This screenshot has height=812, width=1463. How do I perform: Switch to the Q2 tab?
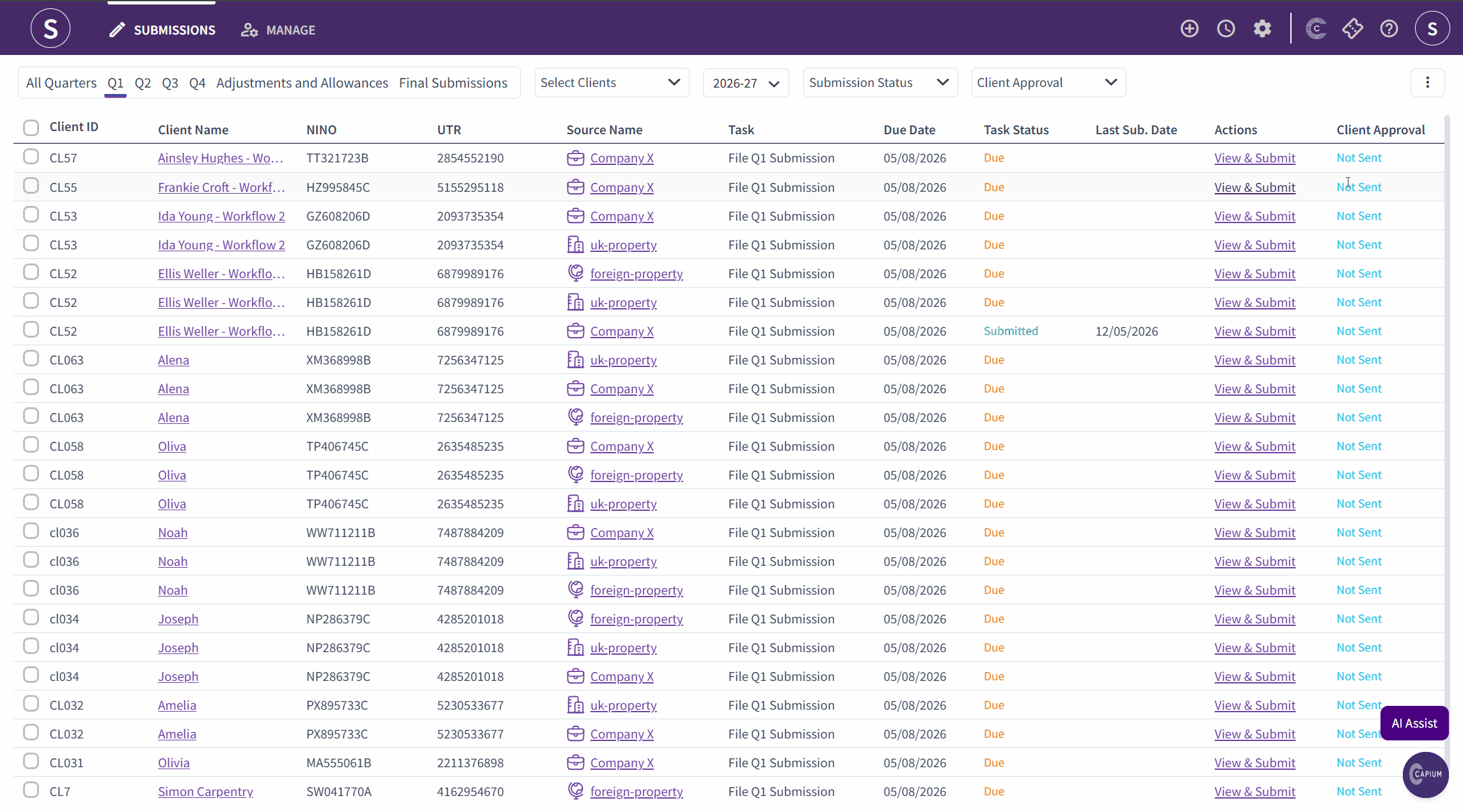click(143, 83)
